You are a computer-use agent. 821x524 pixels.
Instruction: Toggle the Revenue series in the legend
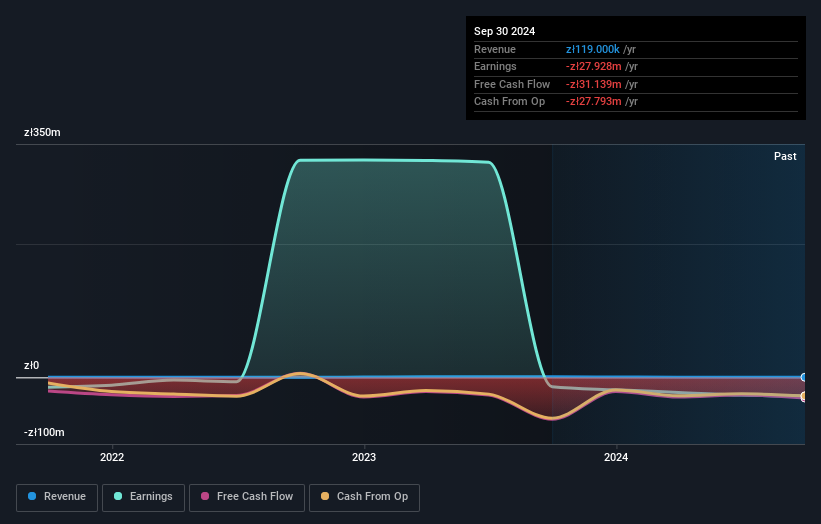point(57,497)
